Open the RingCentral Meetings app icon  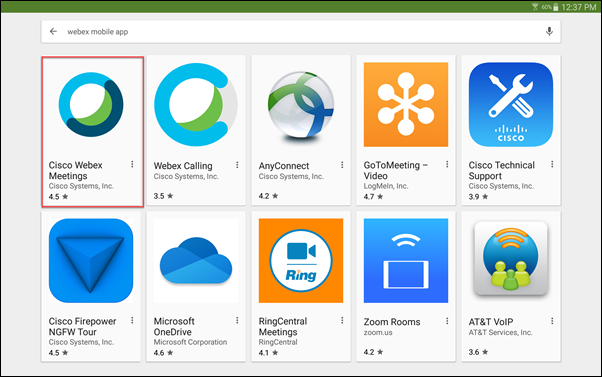[301, 261]
